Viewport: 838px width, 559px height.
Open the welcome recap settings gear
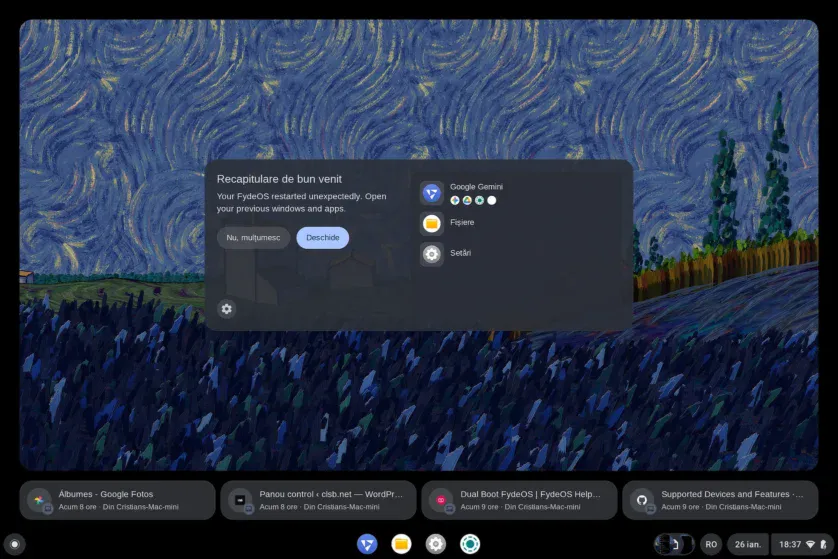click(227, 309)
